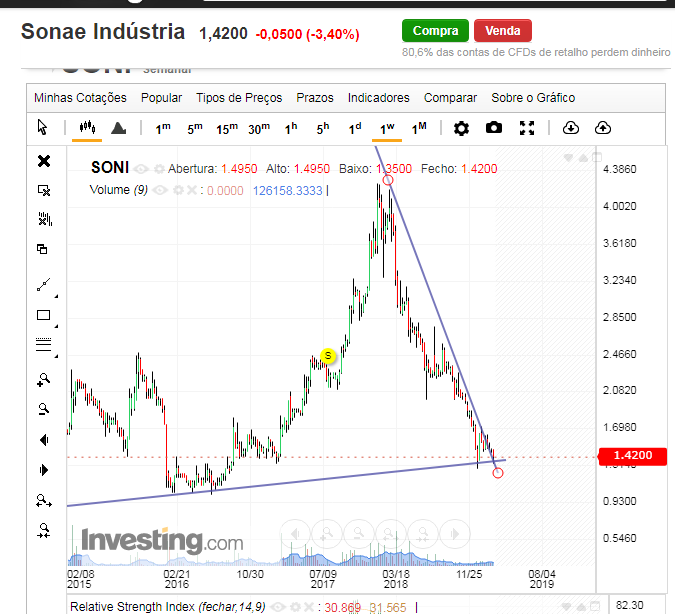675x614 pixels.
Task: Click floating zoom-in circle at chart bottom
Action: click(x=327, y=534)
